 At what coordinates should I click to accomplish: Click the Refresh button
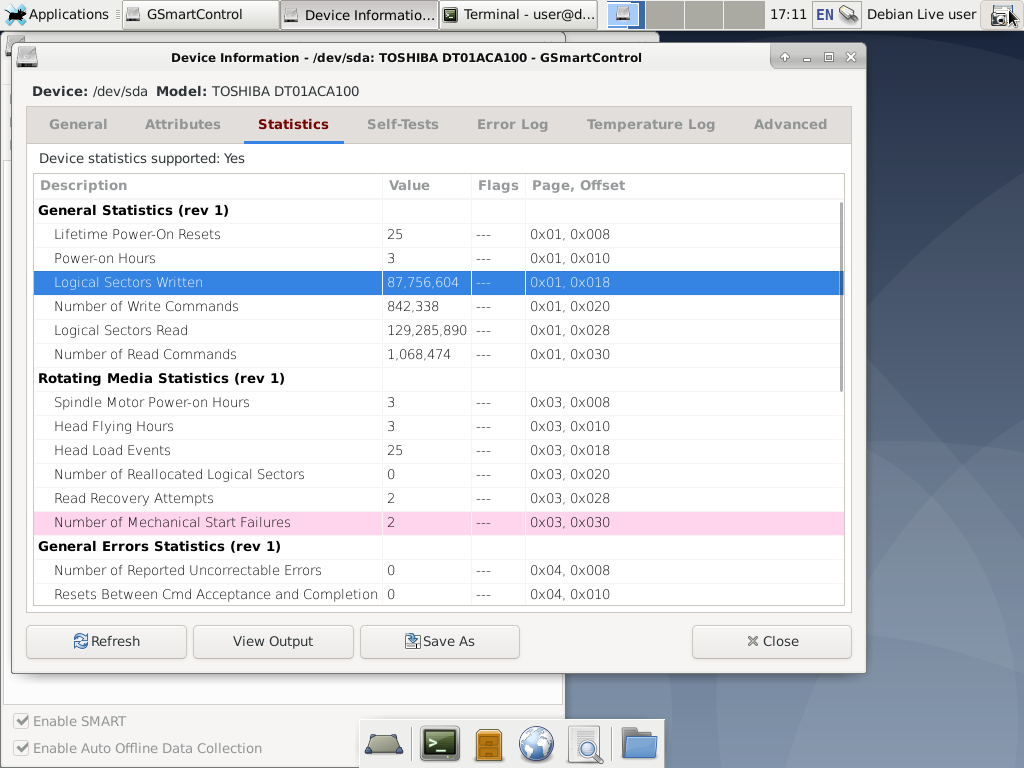click(106, 642)
